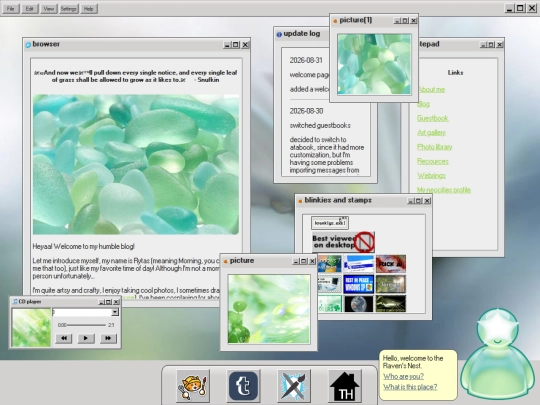Image resolution: width=540 pixels, height=405 pixels.
Task: Maximize the picture window
Action: pos(304,261)
